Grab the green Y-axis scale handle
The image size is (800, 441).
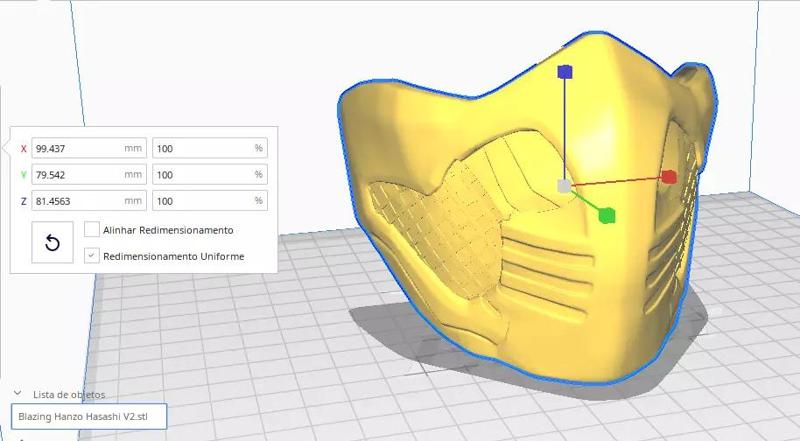[x=607, y=215]
